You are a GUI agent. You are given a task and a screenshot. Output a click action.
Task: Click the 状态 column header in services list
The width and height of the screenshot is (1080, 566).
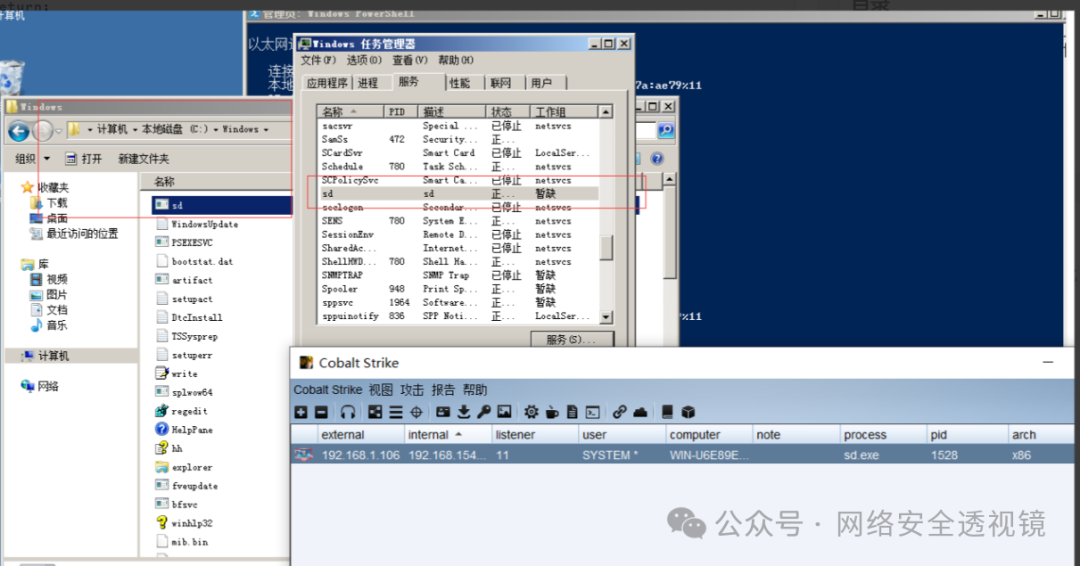click(x=508, y=112)
